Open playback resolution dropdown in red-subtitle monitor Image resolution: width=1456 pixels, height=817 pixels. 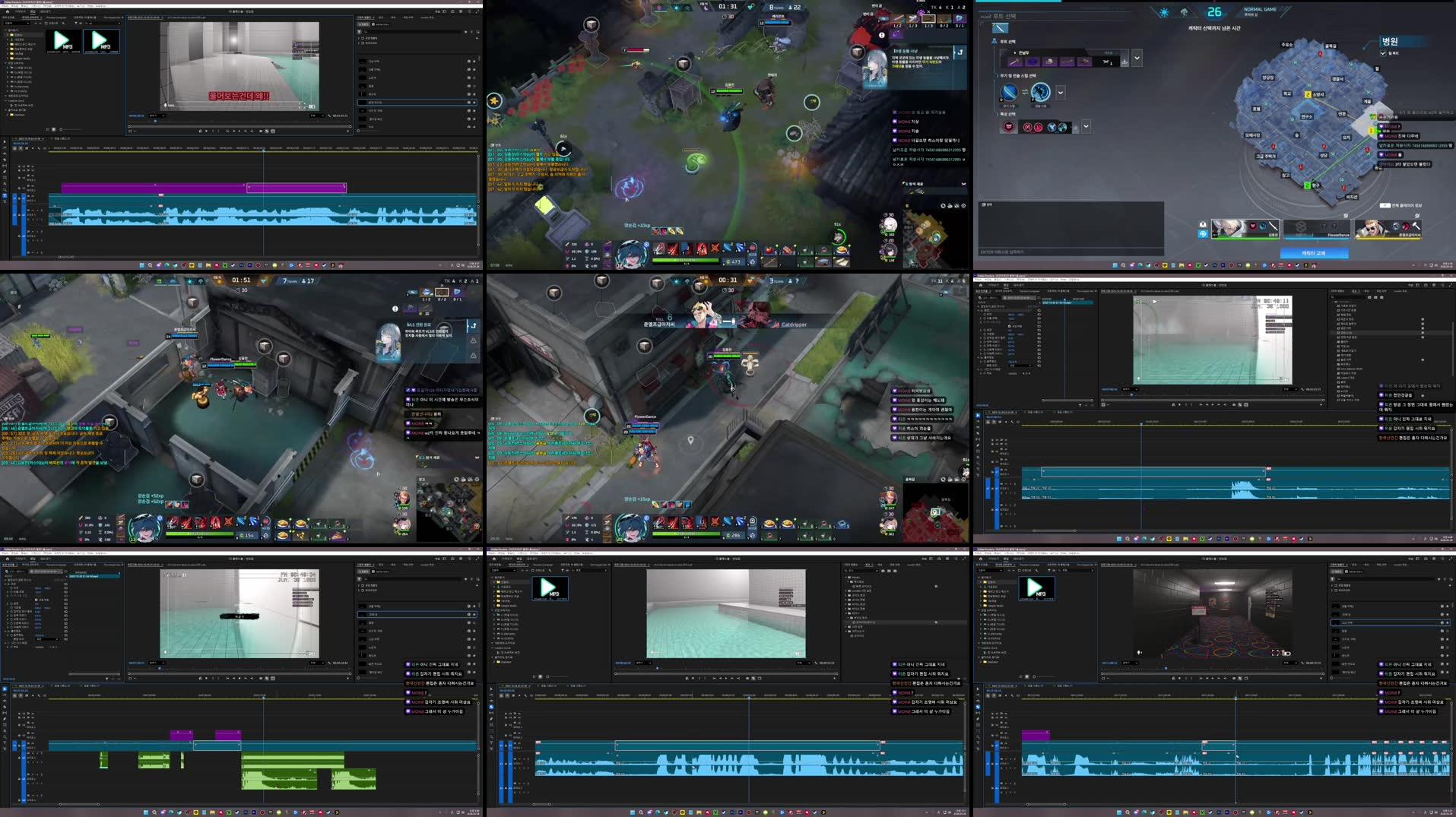click(316, 116)
